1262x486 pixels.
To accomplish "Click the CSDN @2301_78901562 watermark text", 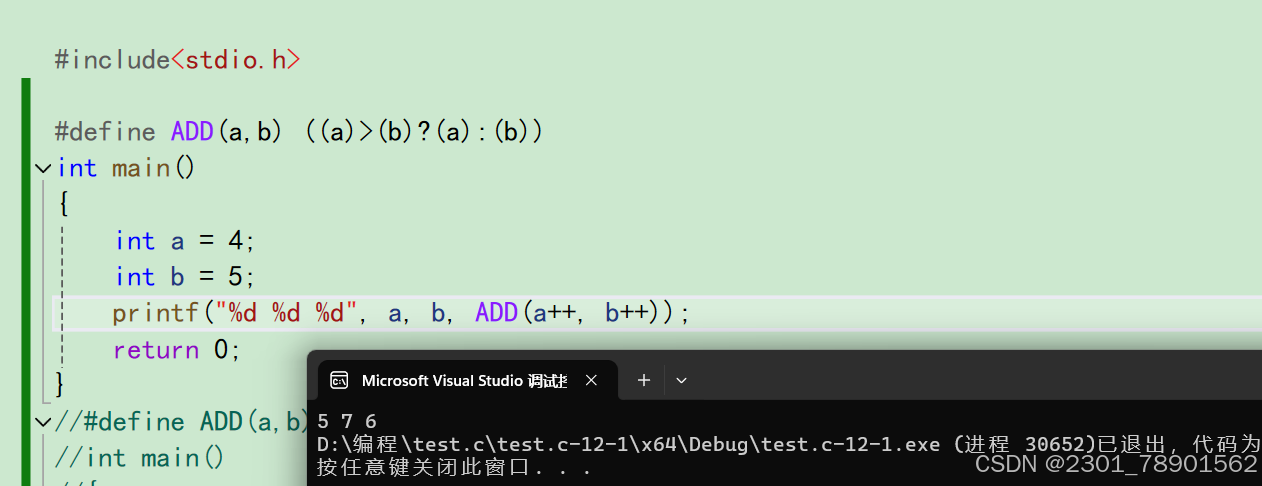I will (x=1116, y=464).
